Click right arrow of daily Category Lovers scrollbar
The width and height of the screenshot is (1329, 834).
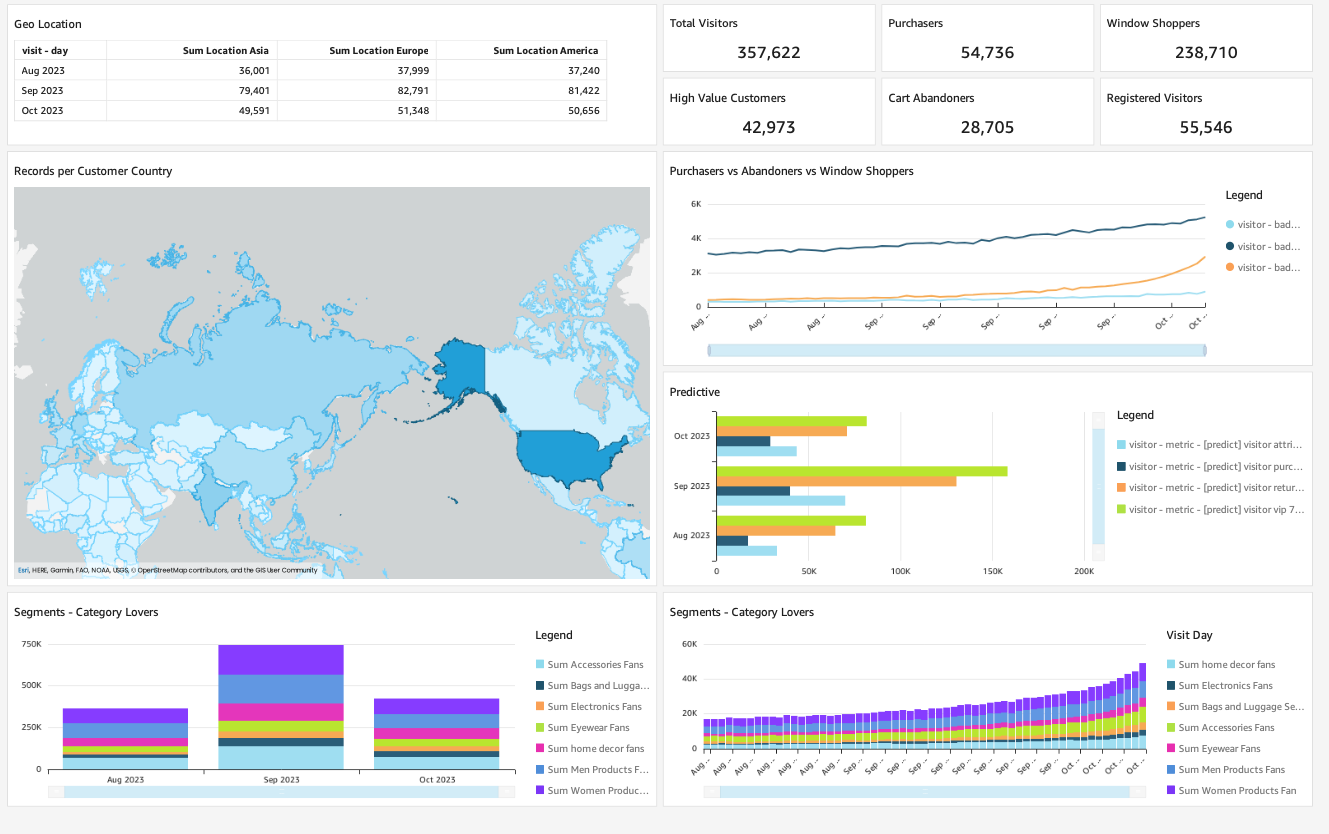coord(1146,792)
